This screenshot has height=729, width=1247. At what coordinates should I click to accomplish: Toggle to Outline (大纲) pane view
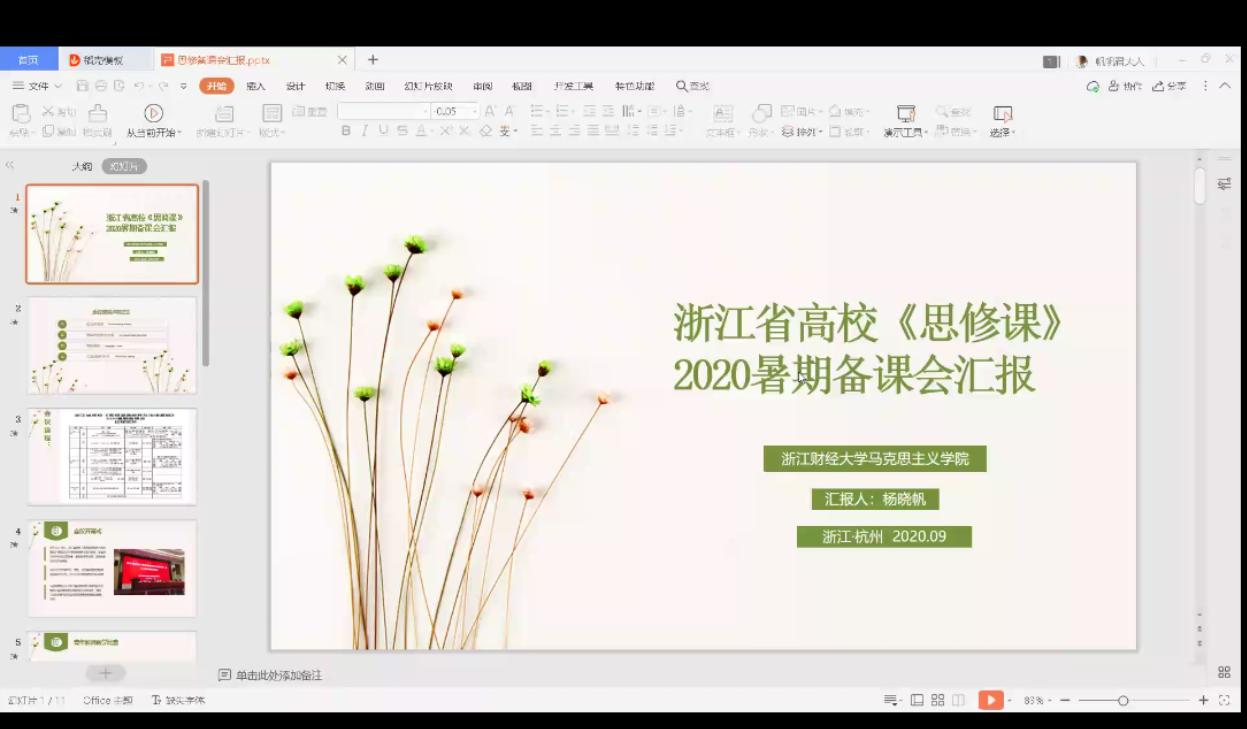[82, 166]
